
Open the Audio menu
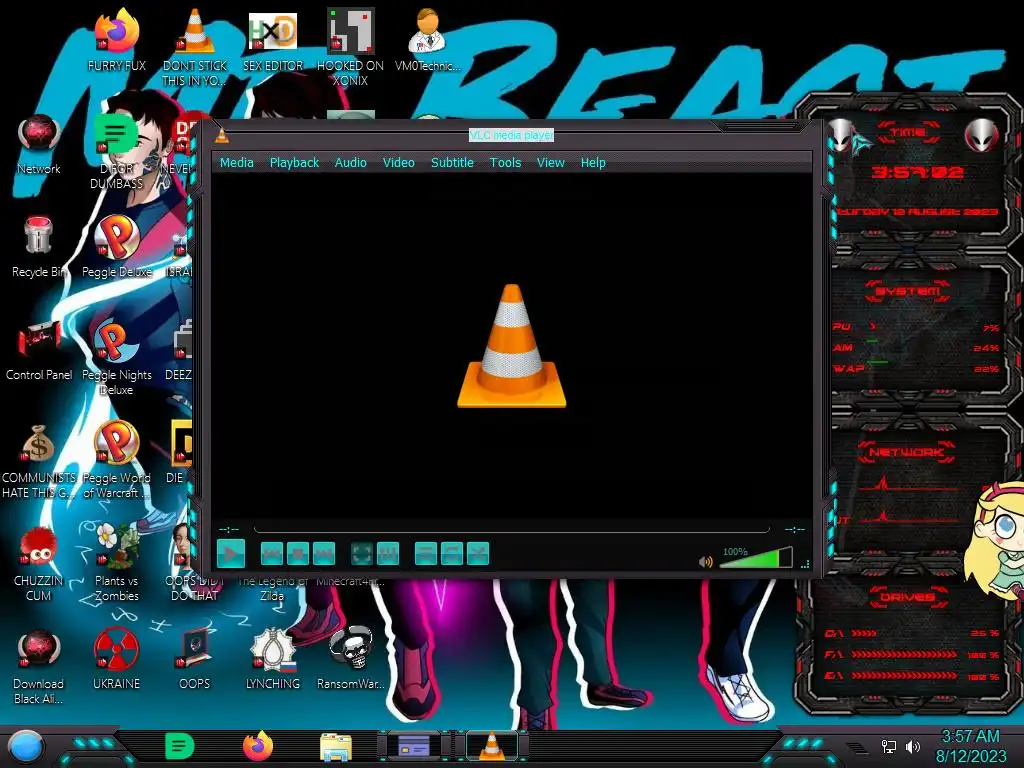tap(351, 163)
